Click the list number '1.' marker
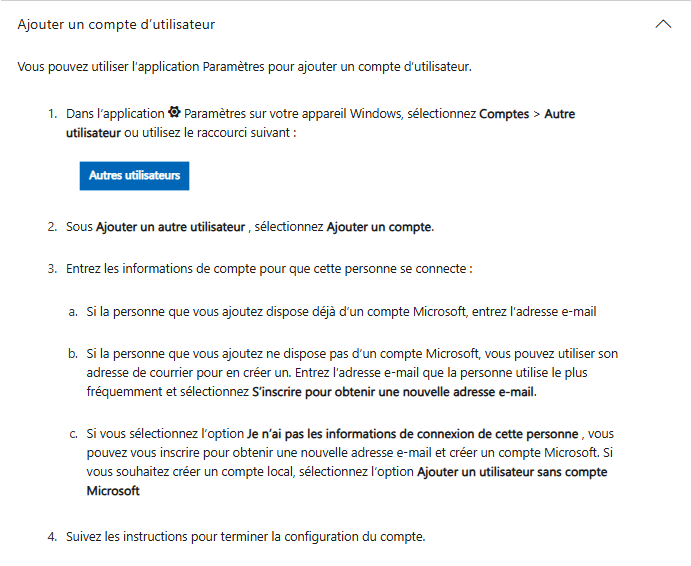The height and width of the screenshot is (566, 691). click(52, 114)
